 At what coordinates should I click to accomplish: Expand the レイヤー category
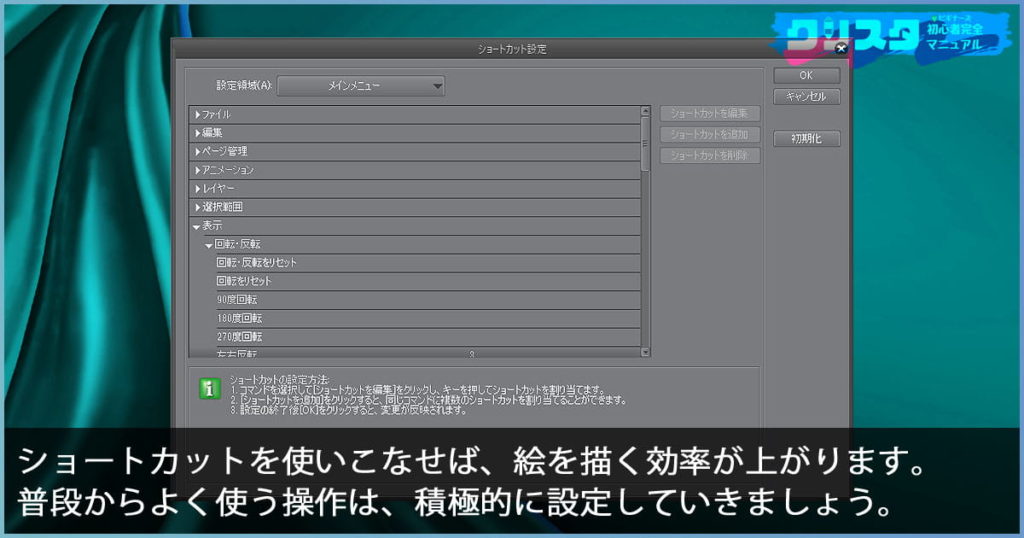[x=197, y=189]
